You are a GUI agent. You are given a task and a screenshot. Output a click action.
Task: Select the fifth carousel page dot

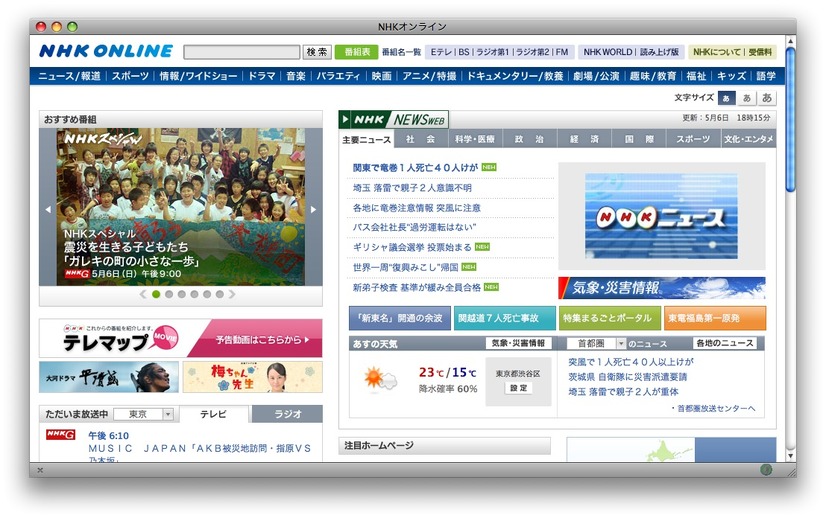tap(206, 294)
